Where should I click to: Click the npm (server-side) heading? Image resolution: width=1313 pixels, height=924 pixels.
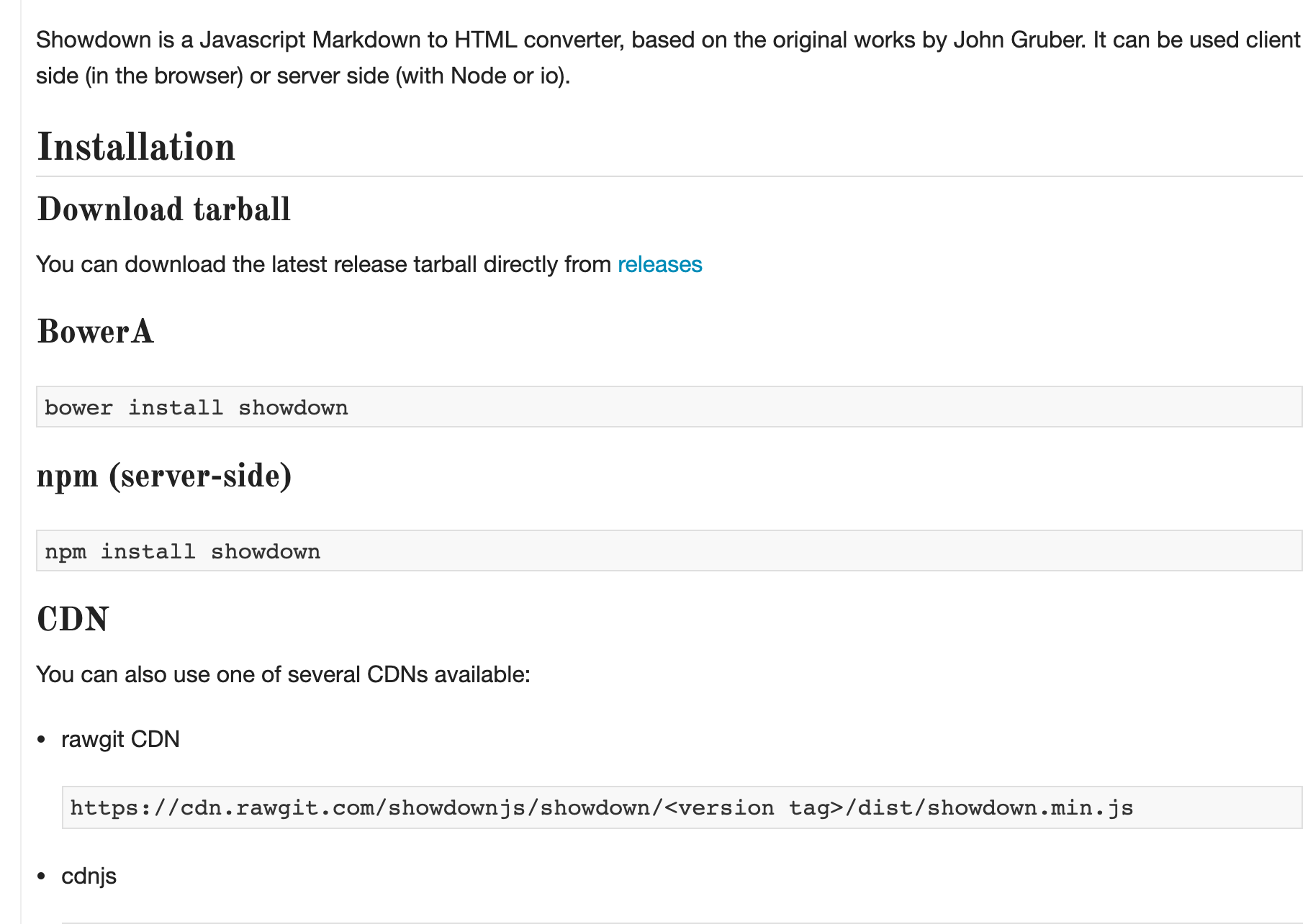pos(164,476)
